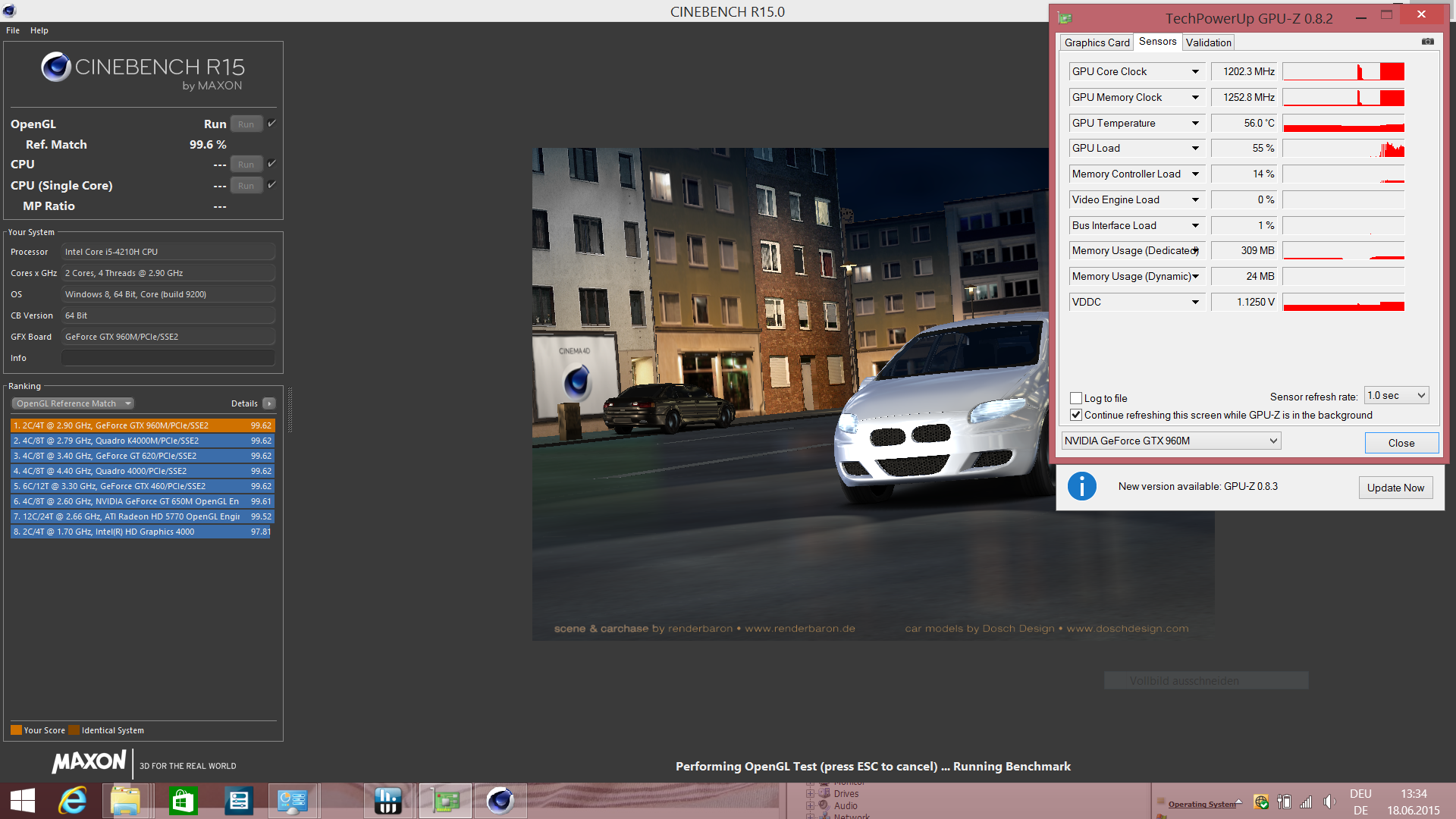
Task: Click Run button for CPU test
Action: click(x=246, y=164)
